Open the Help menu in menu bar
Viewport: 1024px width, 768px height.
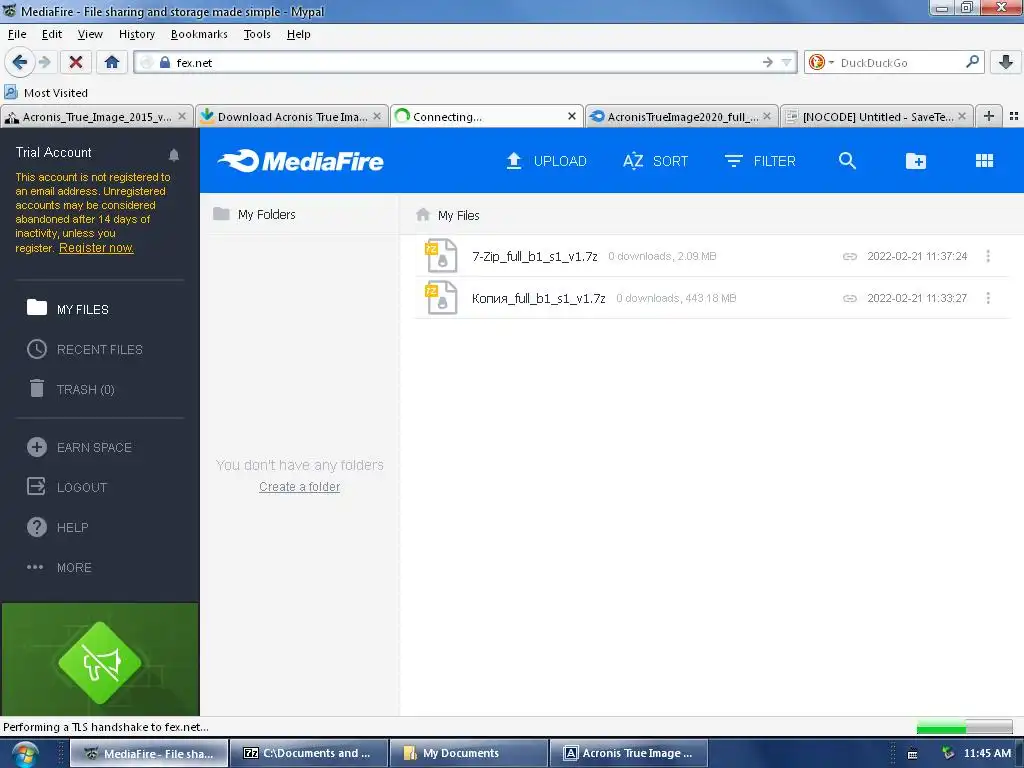click(x=298, y=34)
